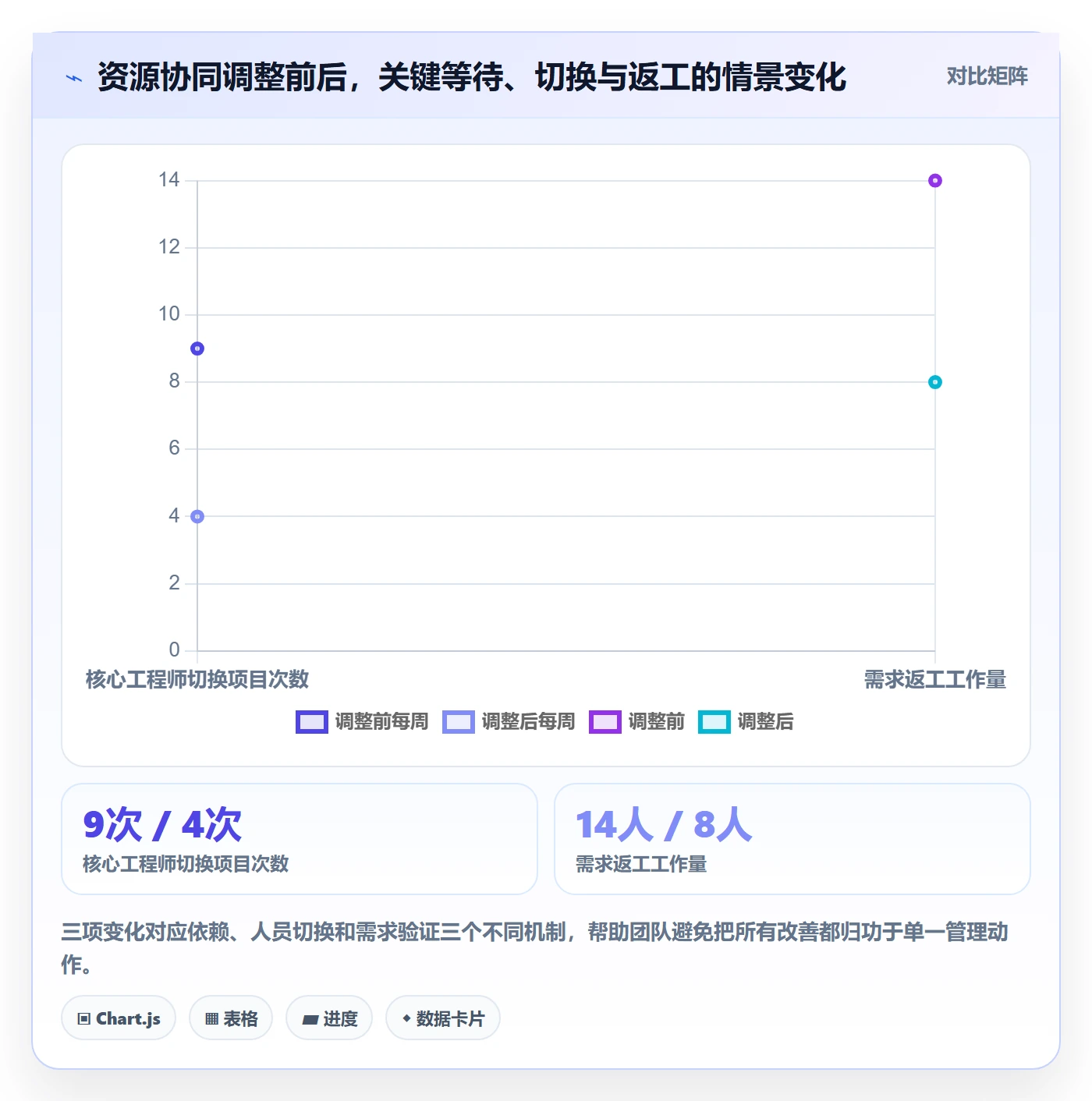Click the 9次 / 4次 stat value

click(162, 825)
